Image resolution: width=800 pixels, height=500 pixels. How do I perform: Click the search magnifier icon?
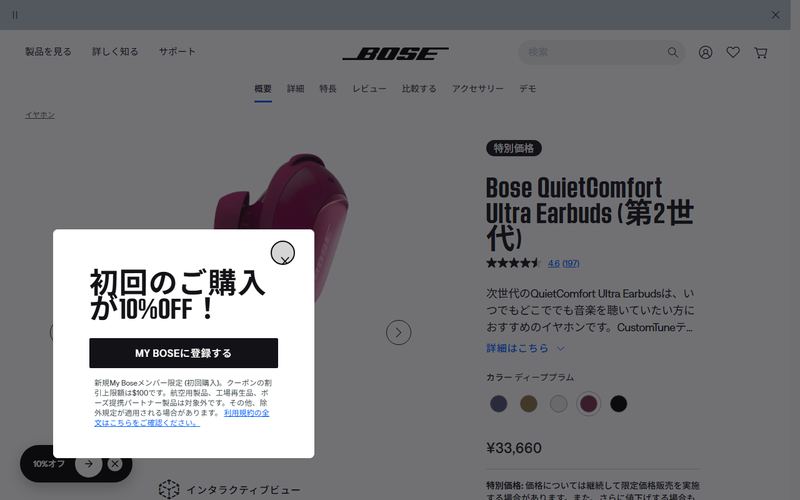[x=673, y=52]
